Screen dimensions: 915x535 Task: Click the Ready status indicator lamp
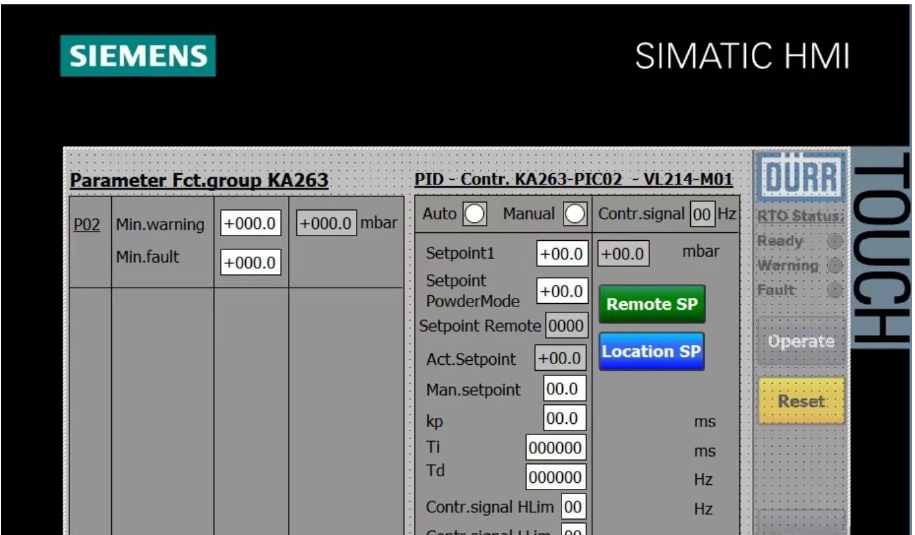835,241
